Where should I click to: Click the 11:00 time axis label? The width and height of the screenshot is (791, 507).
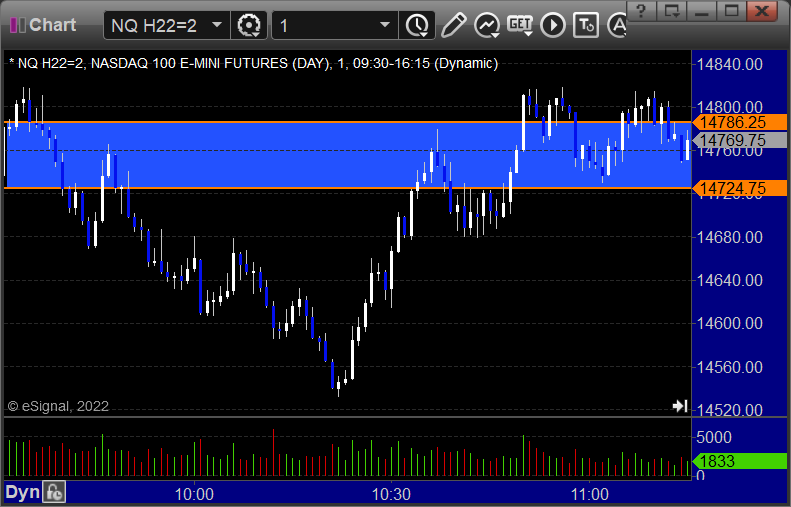pos(589,494)
